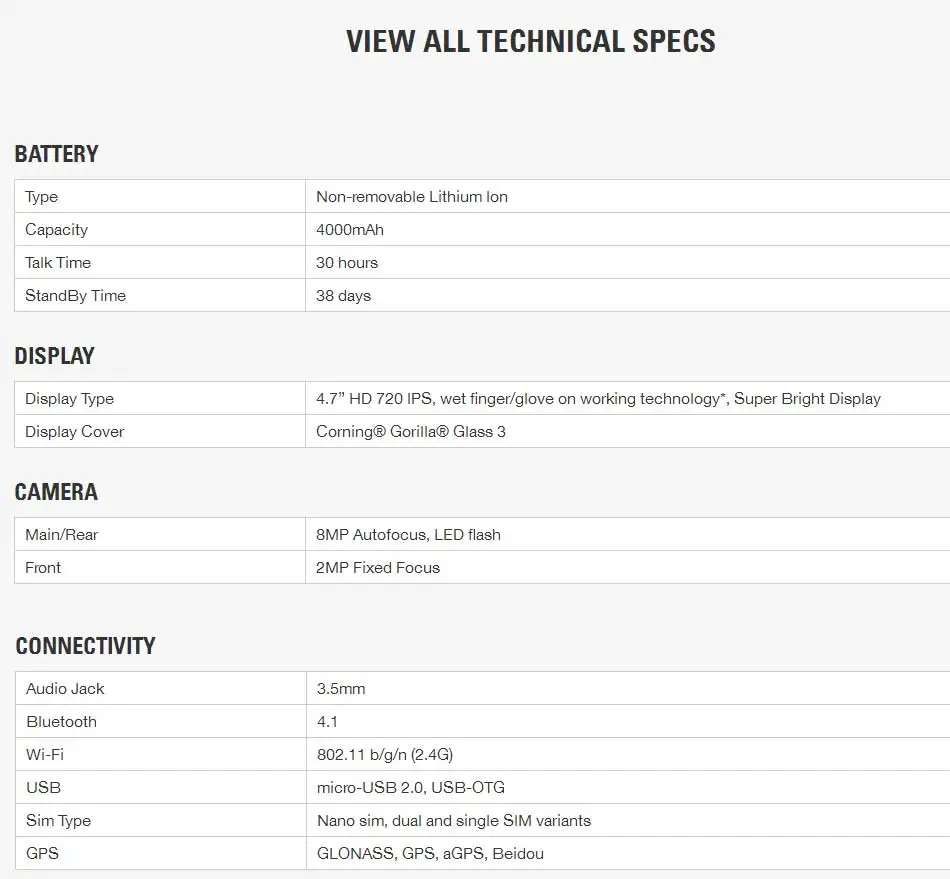The image size is (950, 879).
Task: Click the View All Technical Specs heading
Action: coord(531,41)
